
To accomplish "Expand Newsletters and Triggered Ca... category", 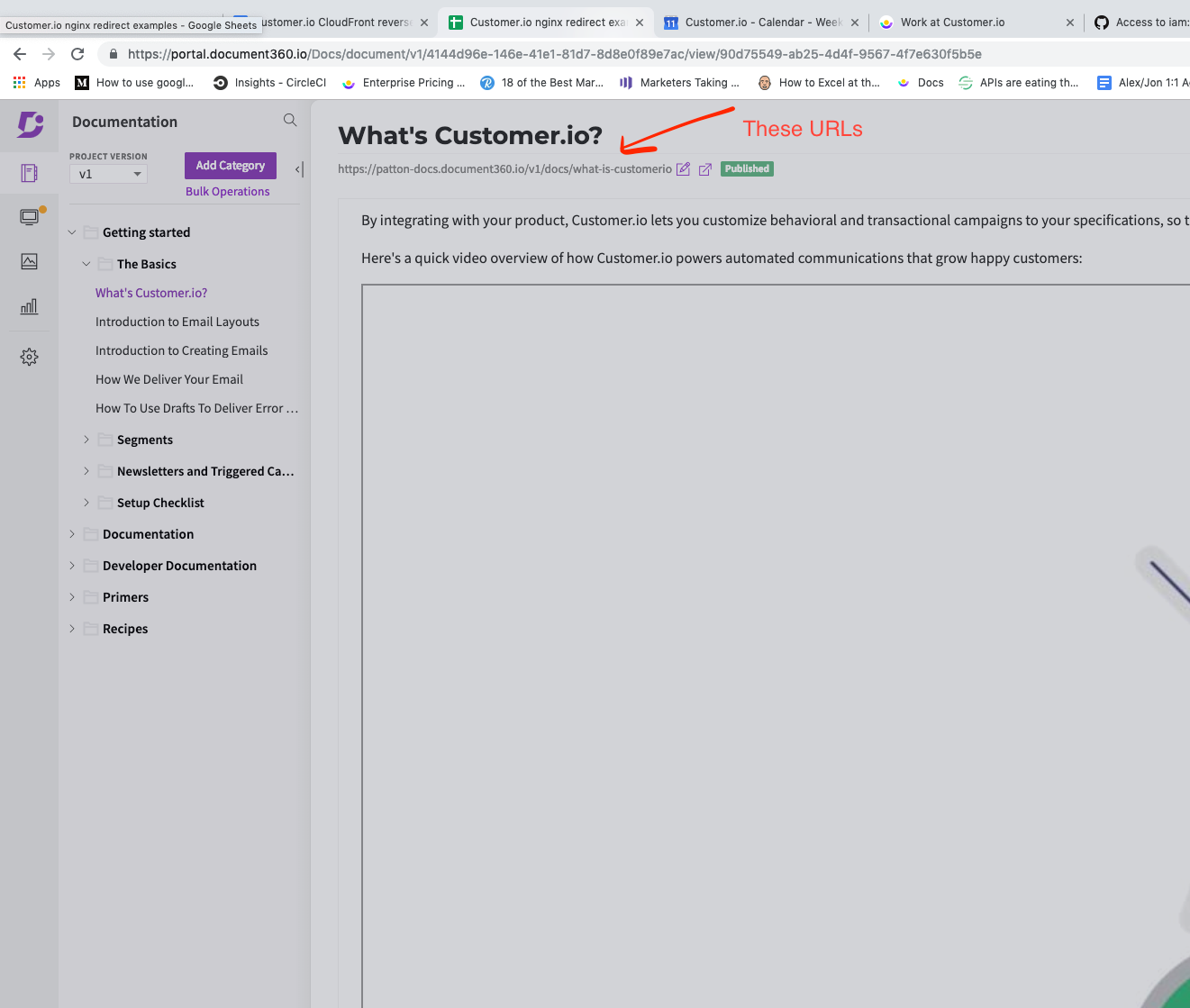I will point(86,471).
